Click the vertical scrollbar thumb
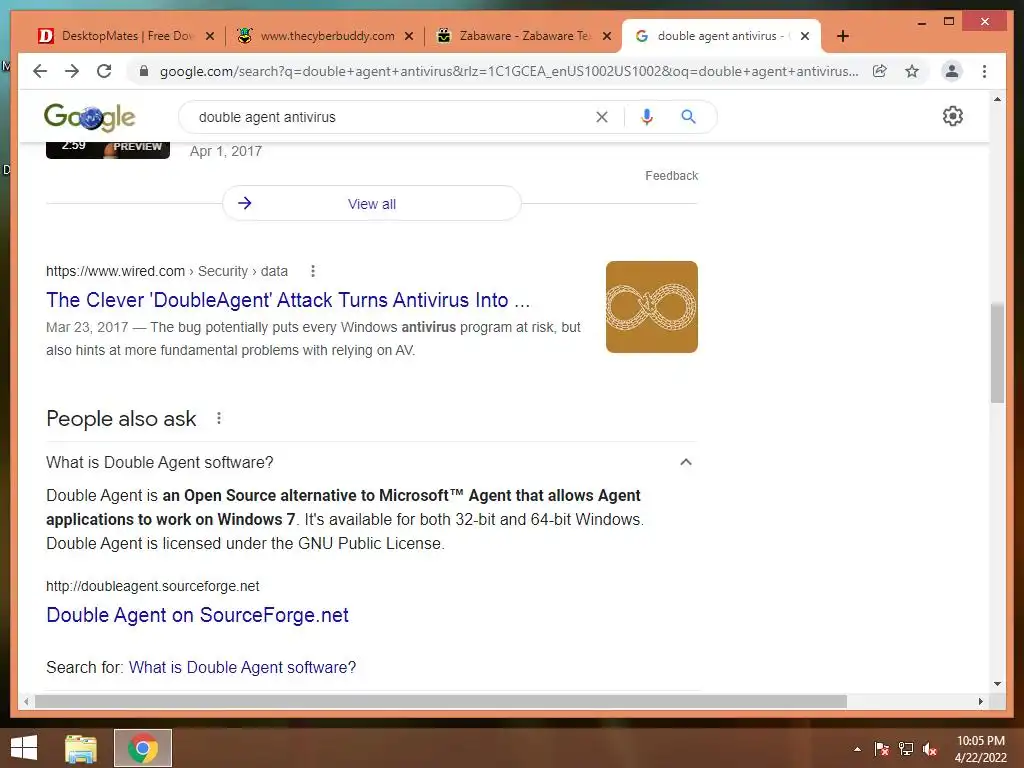 tap(997, 353)
